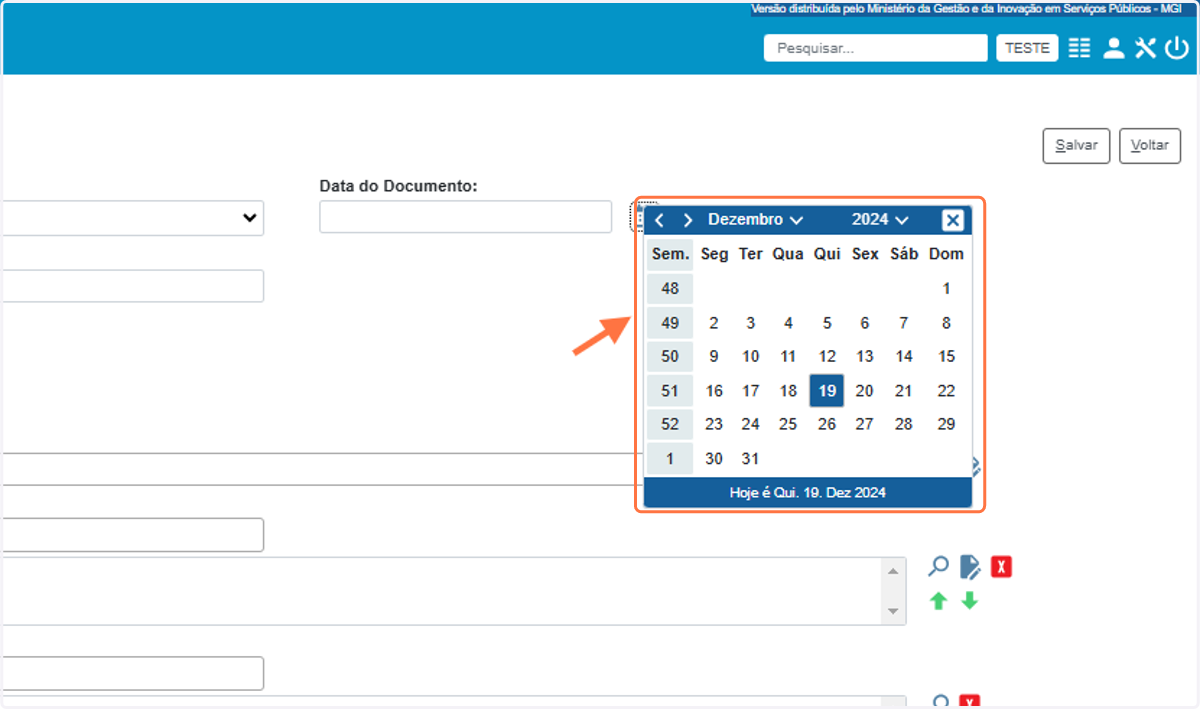Image resolution: width=1200 pixels, height=709 pixels.
Task: Click the TESTE unit button
Action: click(x=1027, y=48)
